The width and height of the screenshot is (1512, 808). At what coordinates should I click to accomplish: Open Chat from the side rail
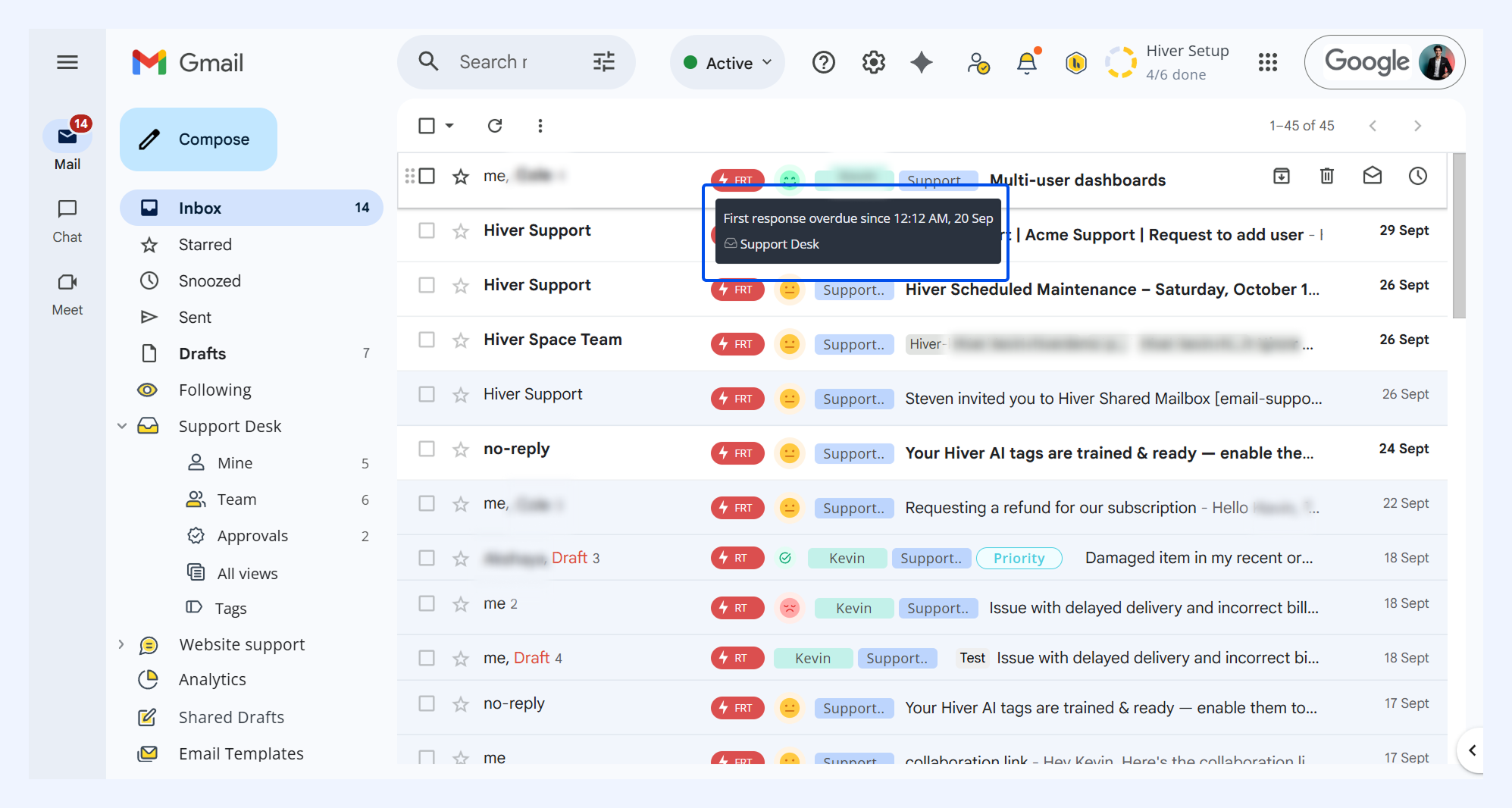click(x=67, y=221)
